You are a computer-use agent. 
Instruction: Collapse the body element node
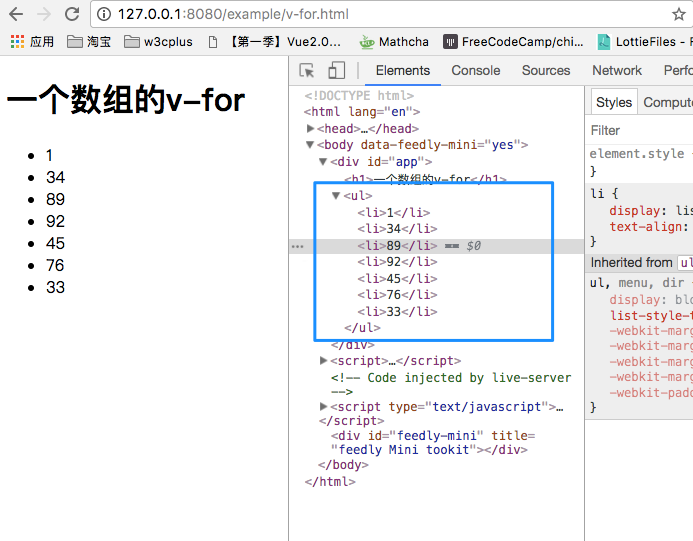tap(310, 145)
